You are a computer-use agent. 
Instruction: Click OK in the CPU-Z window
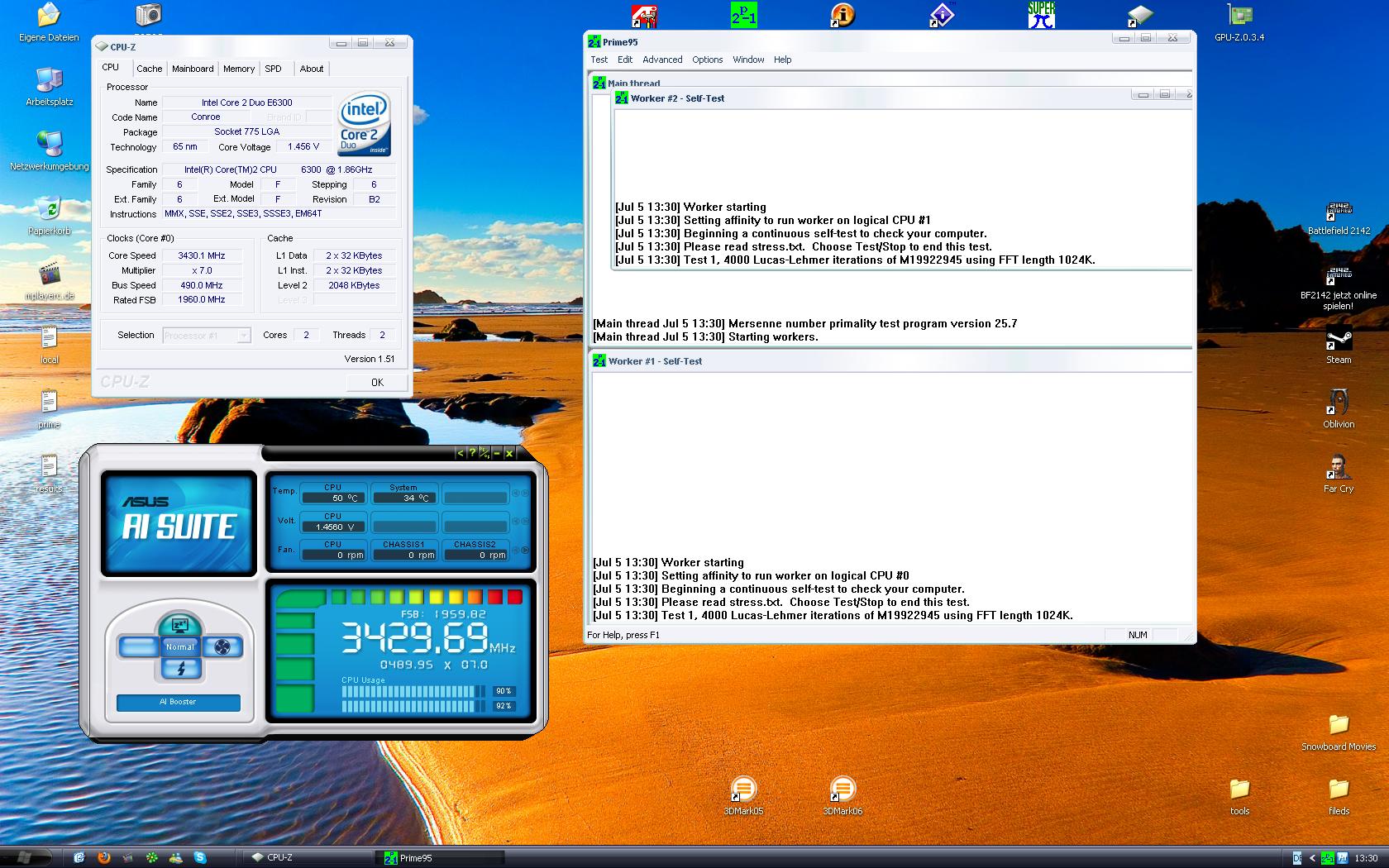point(377,382)
